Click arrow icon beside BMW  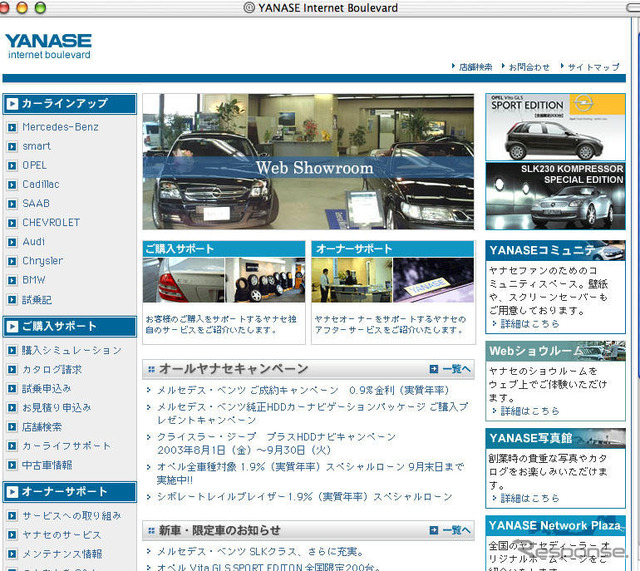point(12,280)
